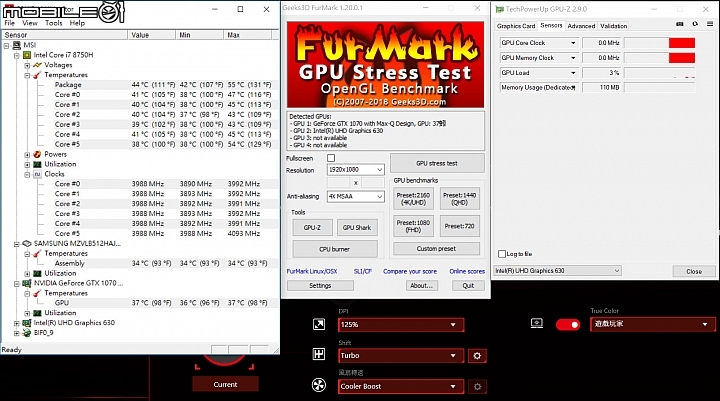720x401 pixels.
Task: Open the DPI 125% dropdown
Action: pyautogui.click(x=401, y=325)
